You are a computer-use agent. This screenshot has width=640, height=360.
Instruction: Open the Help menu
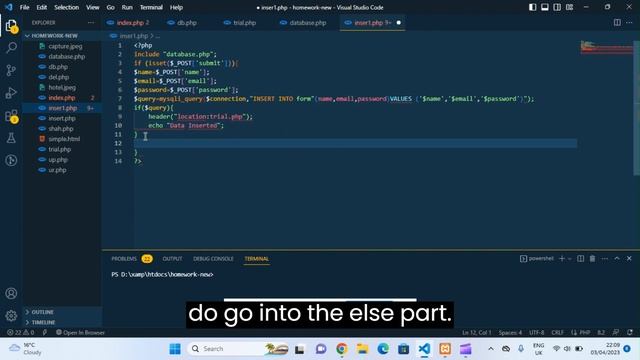(x=176, y=7)
